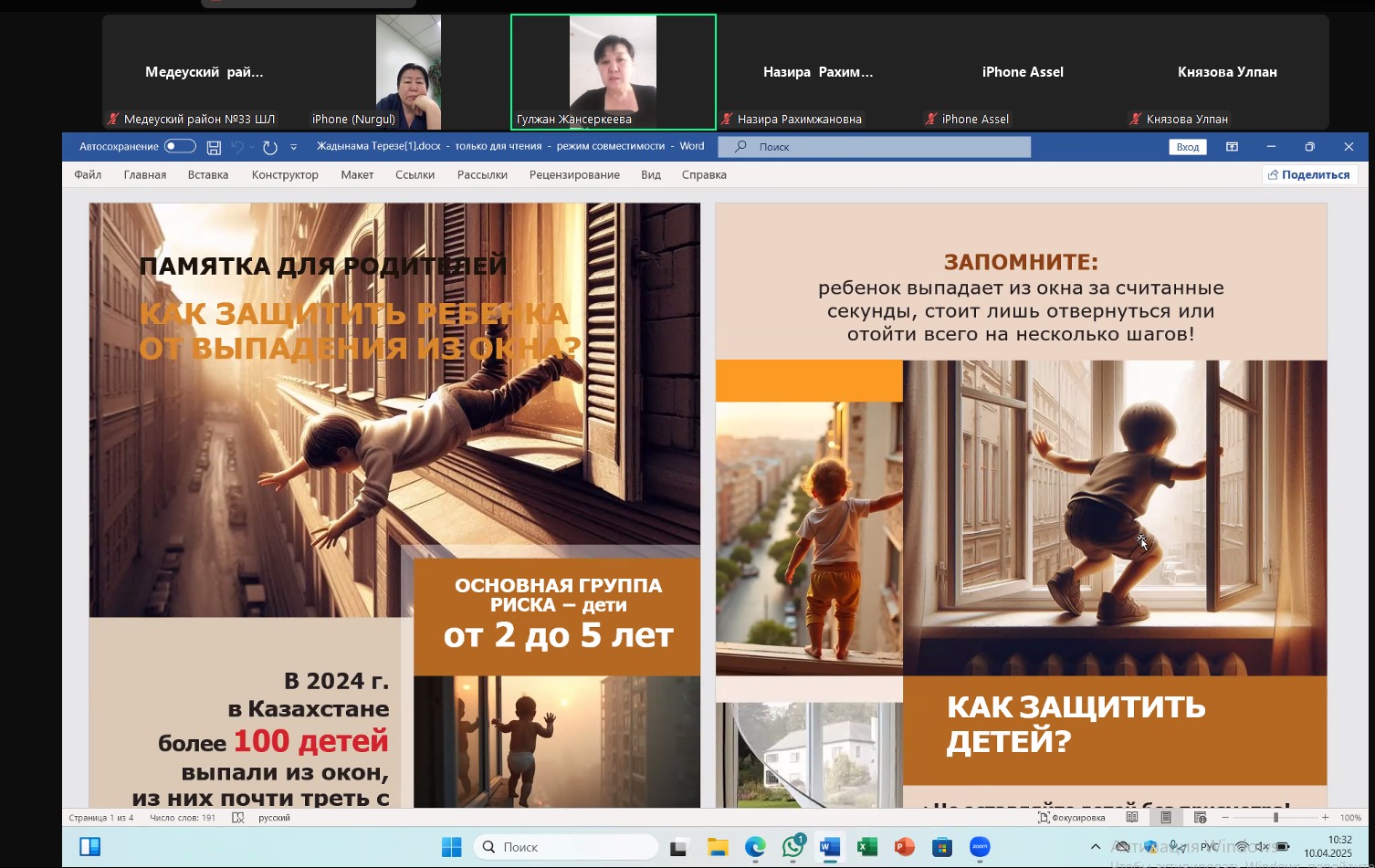
Task: Select the Print Layout view button
Action: click(1166, 818)
